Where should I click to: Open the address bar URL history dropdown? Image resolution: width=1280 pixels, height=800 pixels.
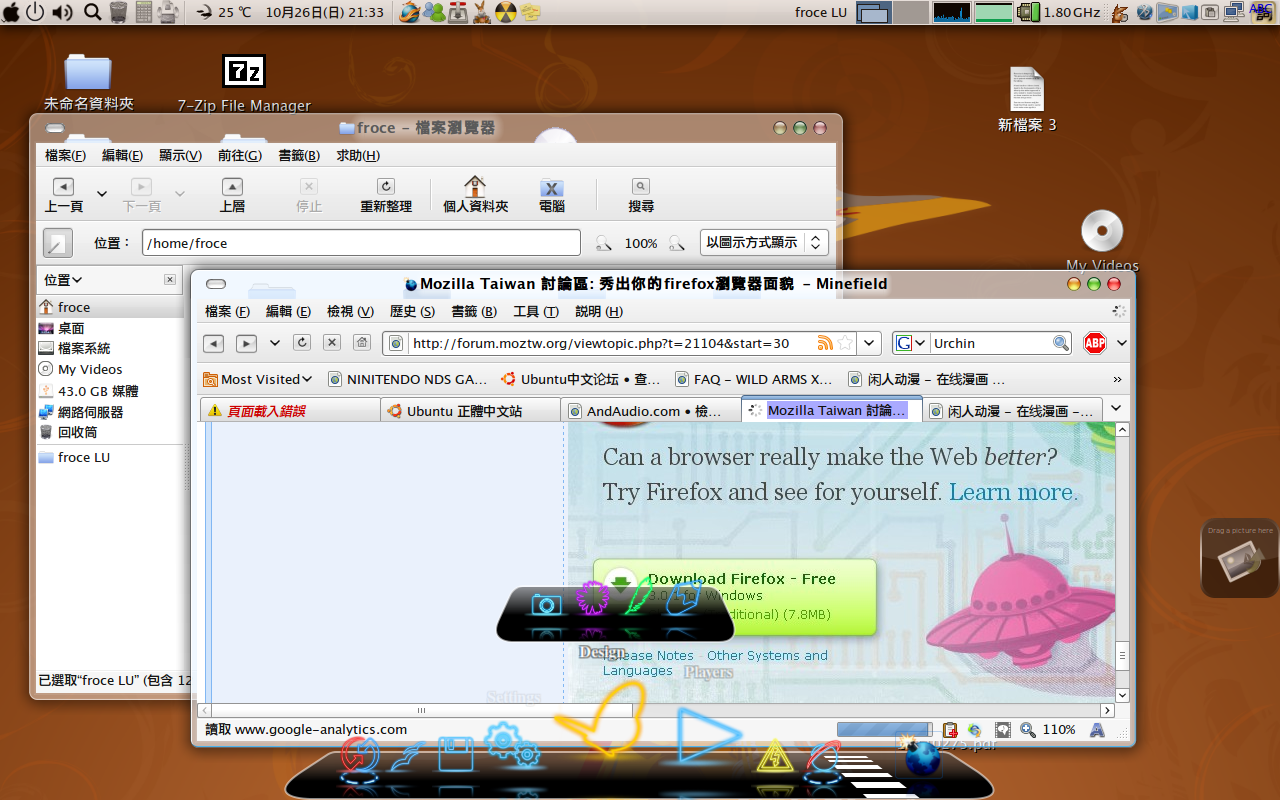870,343
